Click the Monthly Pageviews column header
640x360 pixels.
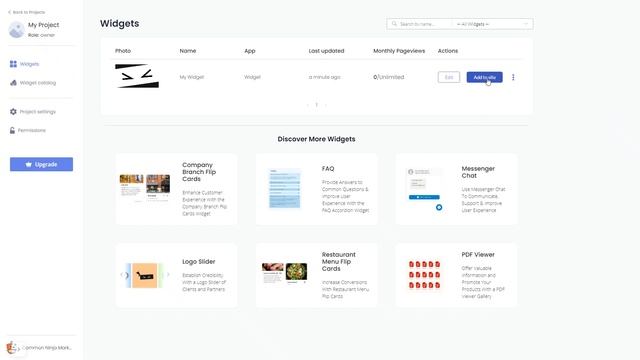coord(399,51)
